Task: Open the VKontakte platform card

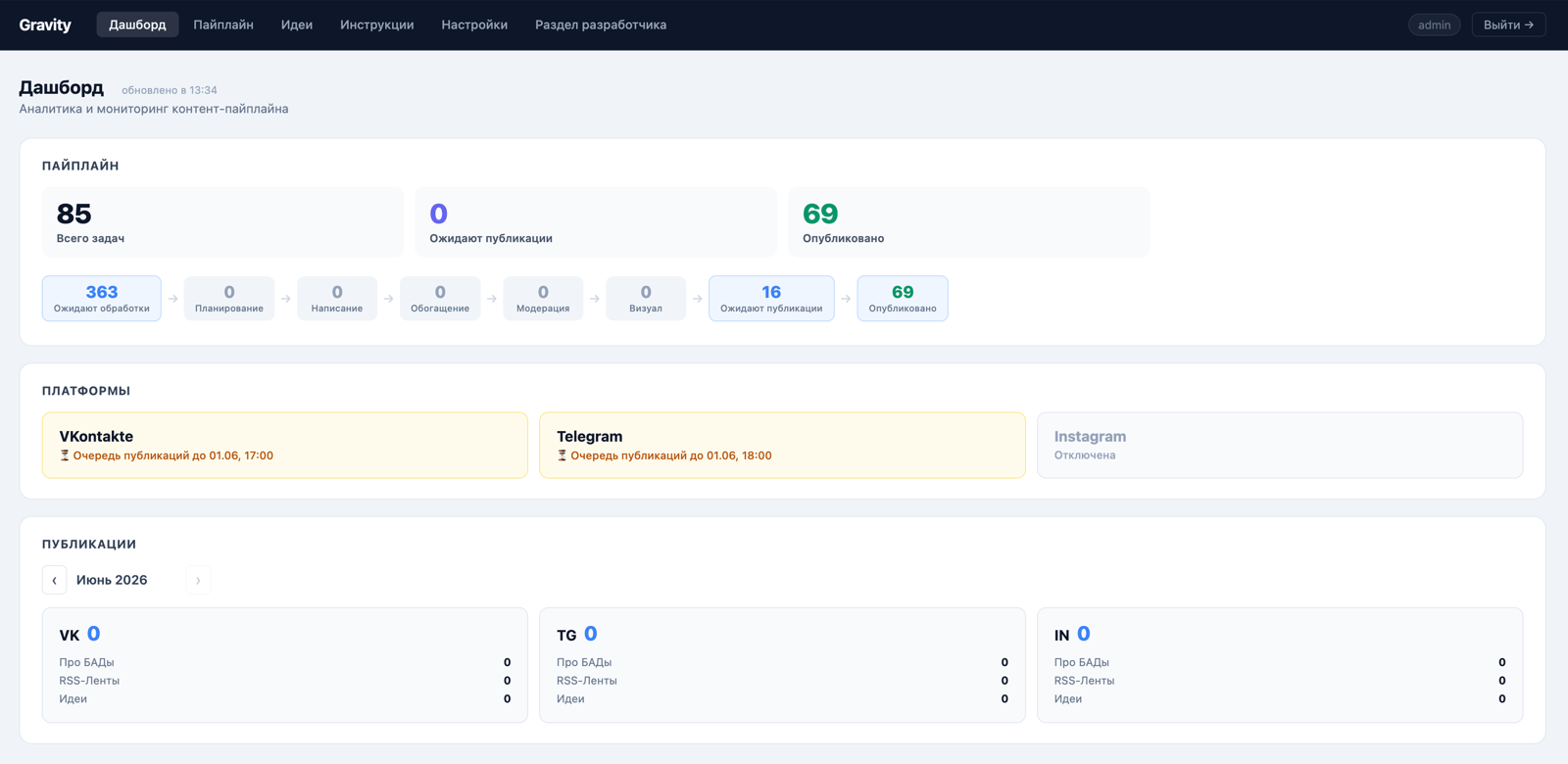Action: (285, 445)
